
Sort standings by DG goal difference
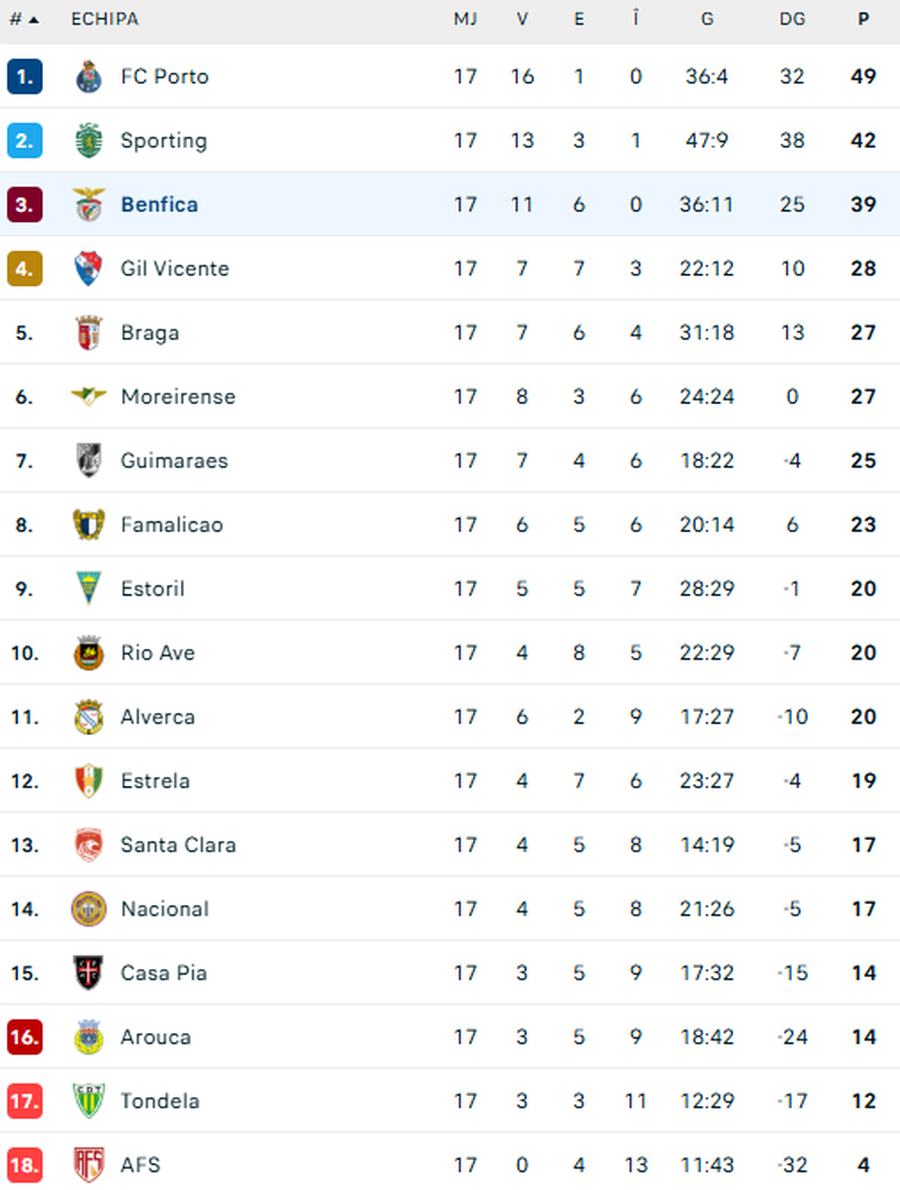(x=792, y=19)
